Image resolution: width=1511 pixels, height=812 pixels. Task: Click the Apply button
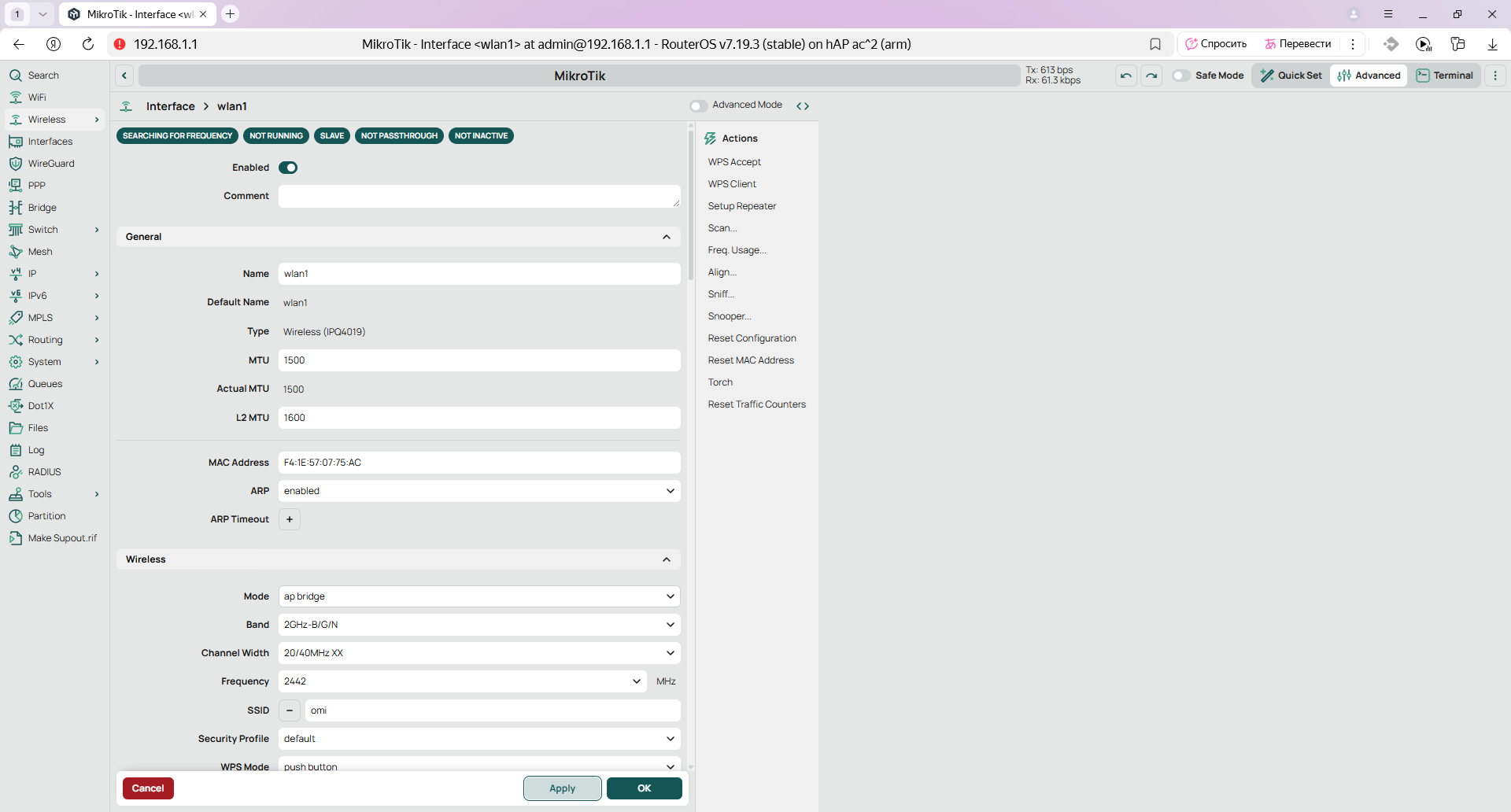coord(562,788)
